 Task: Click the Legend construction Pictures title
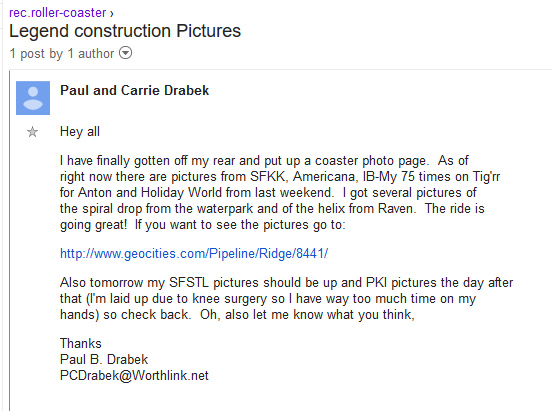[125, 31]
